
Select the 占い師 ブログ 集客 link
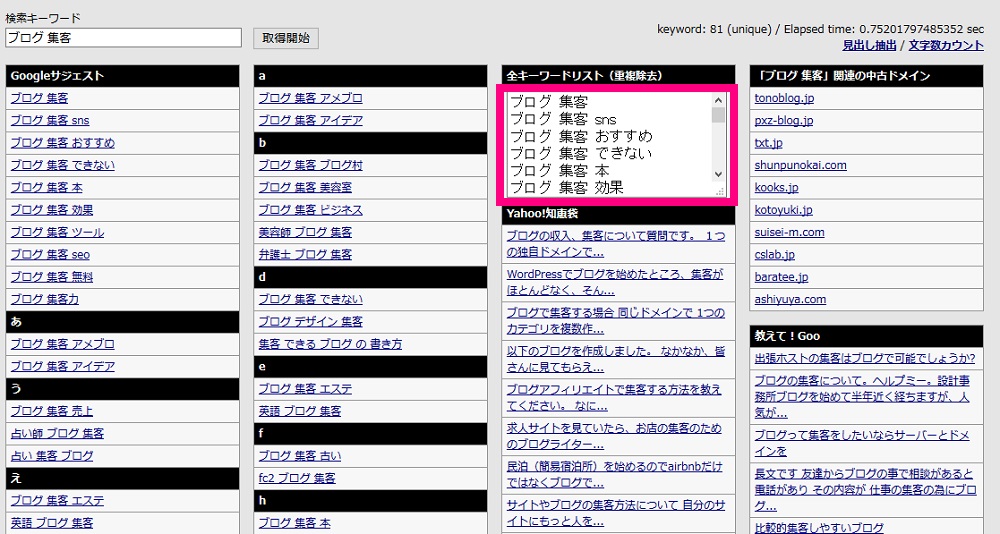point(57,433)
